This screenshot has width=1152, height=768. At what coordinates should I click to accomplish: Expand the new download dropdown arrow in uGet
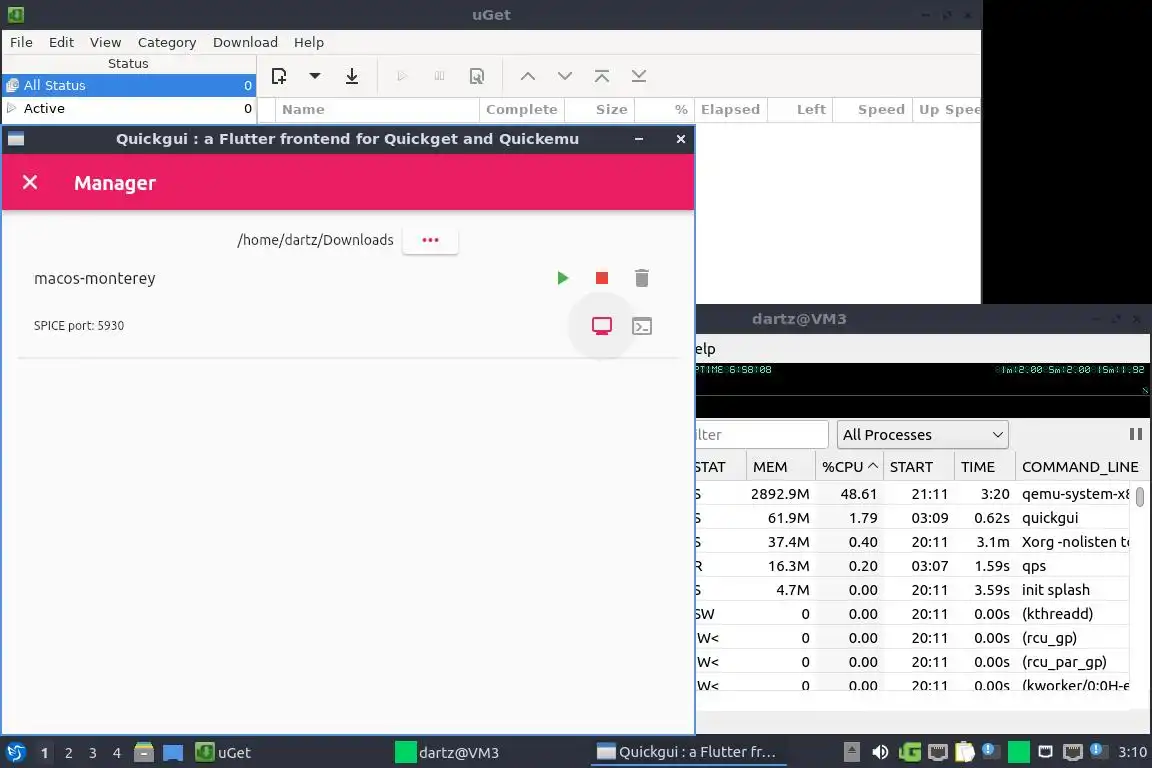[314, 76]
